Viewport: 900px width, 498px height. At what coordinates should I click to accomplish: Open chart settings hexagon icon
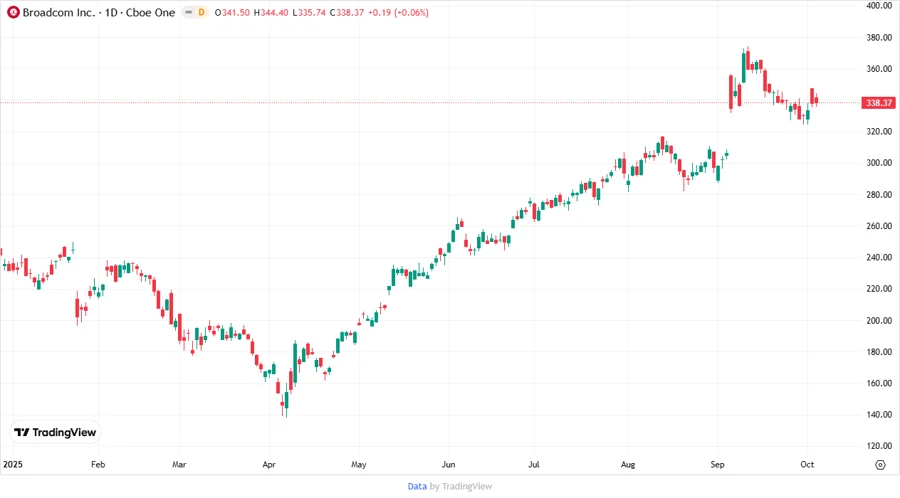tap(880, 465)
